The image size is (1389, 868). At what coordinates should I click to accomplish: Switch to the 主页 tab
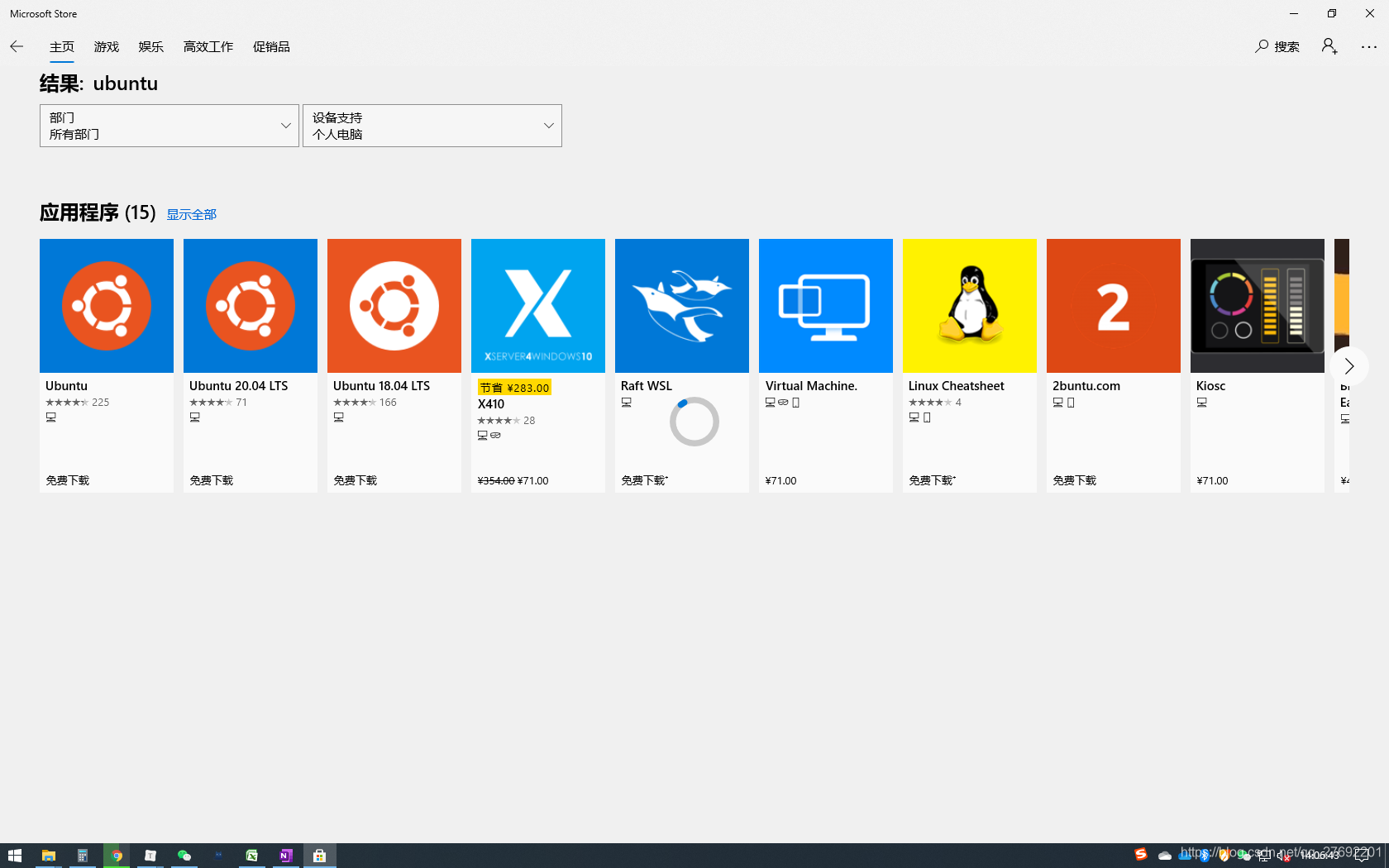click(x=62, y=46)
